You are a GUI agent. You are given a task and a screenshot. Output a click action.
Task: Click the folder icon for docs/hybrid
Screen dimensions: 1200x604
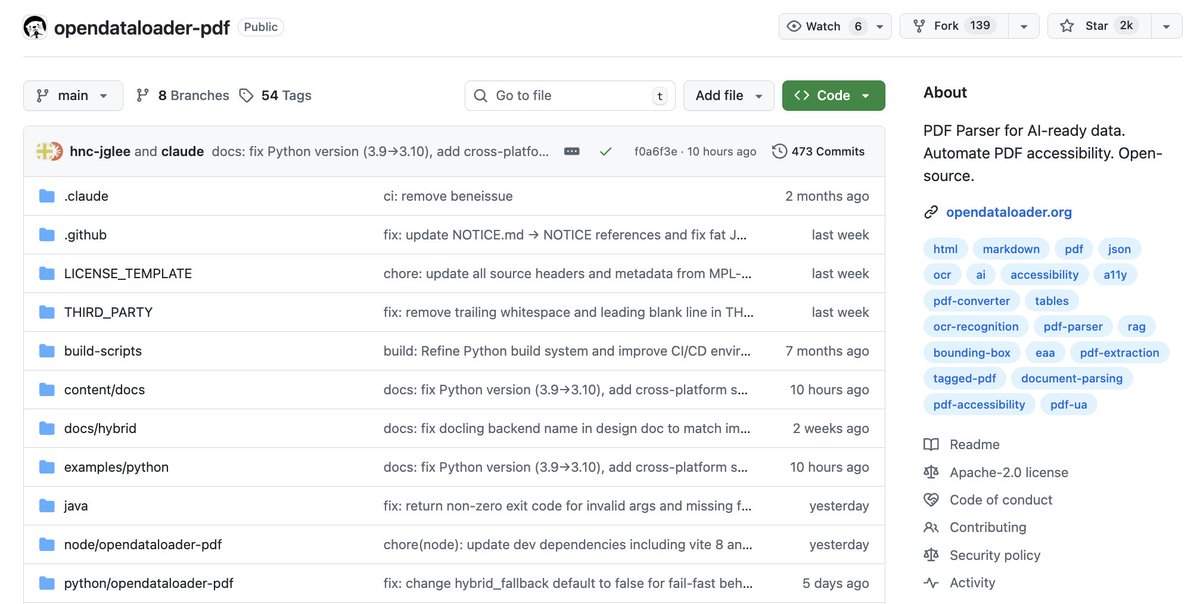tap(46, 428)
